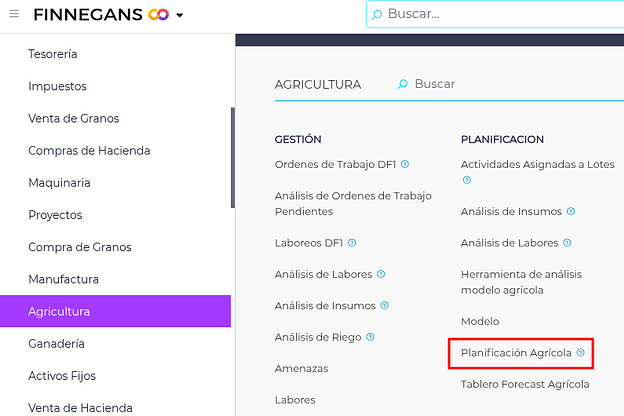Expand the dropdown arrow next to Finnegans logo

179,16
